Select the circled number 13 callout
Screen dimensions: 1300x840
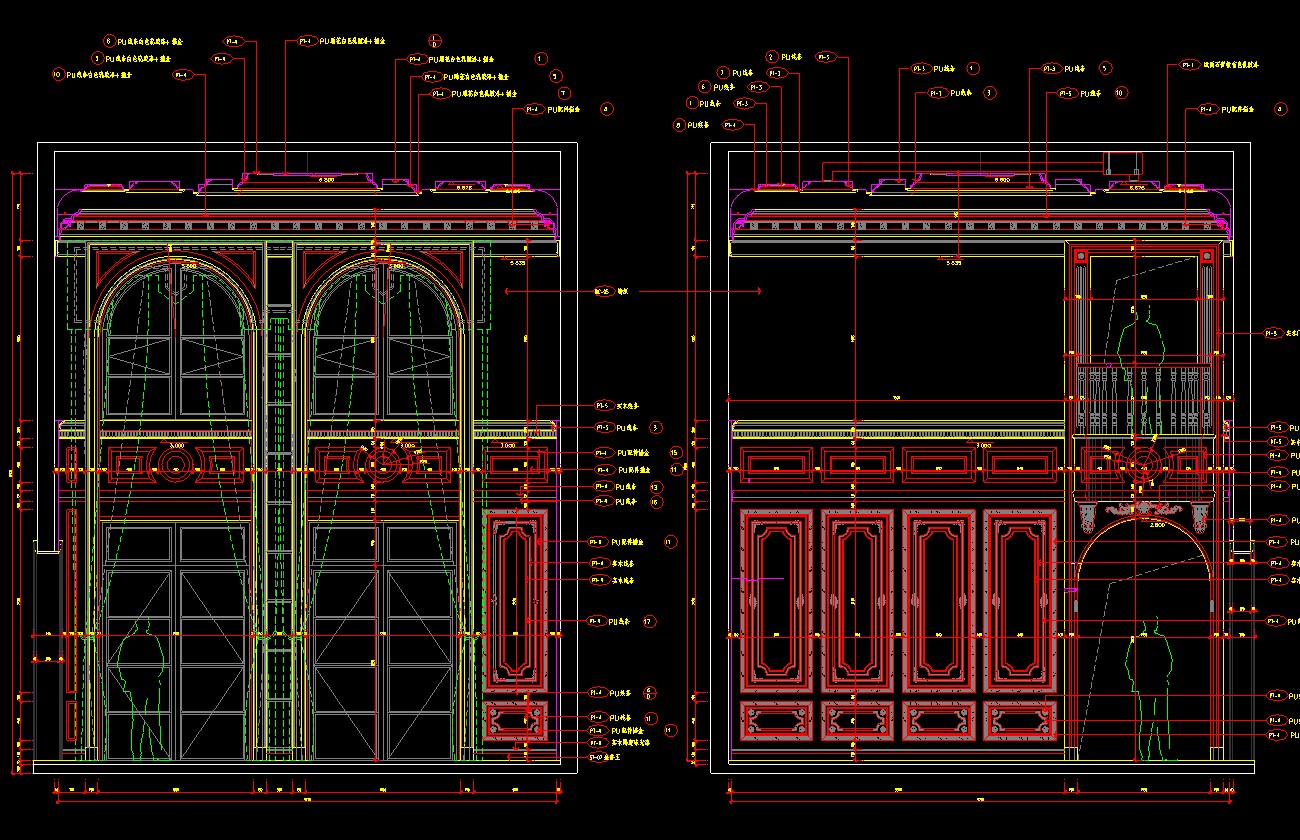(655, 487)
